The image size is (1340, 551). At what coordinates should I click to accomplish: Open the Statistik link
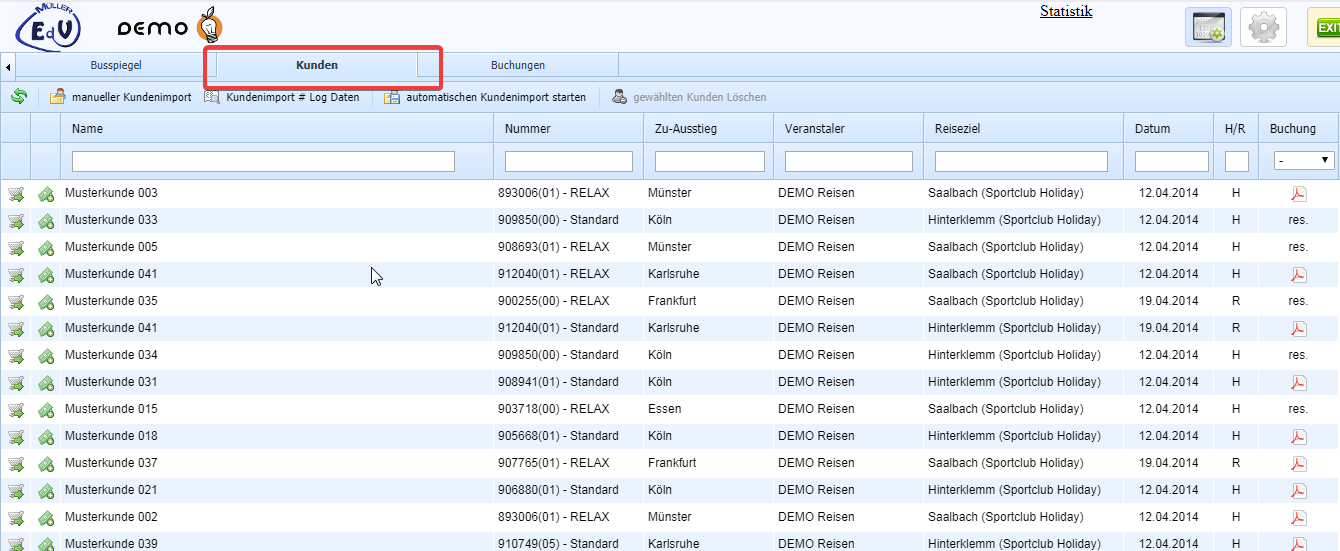1065,12
